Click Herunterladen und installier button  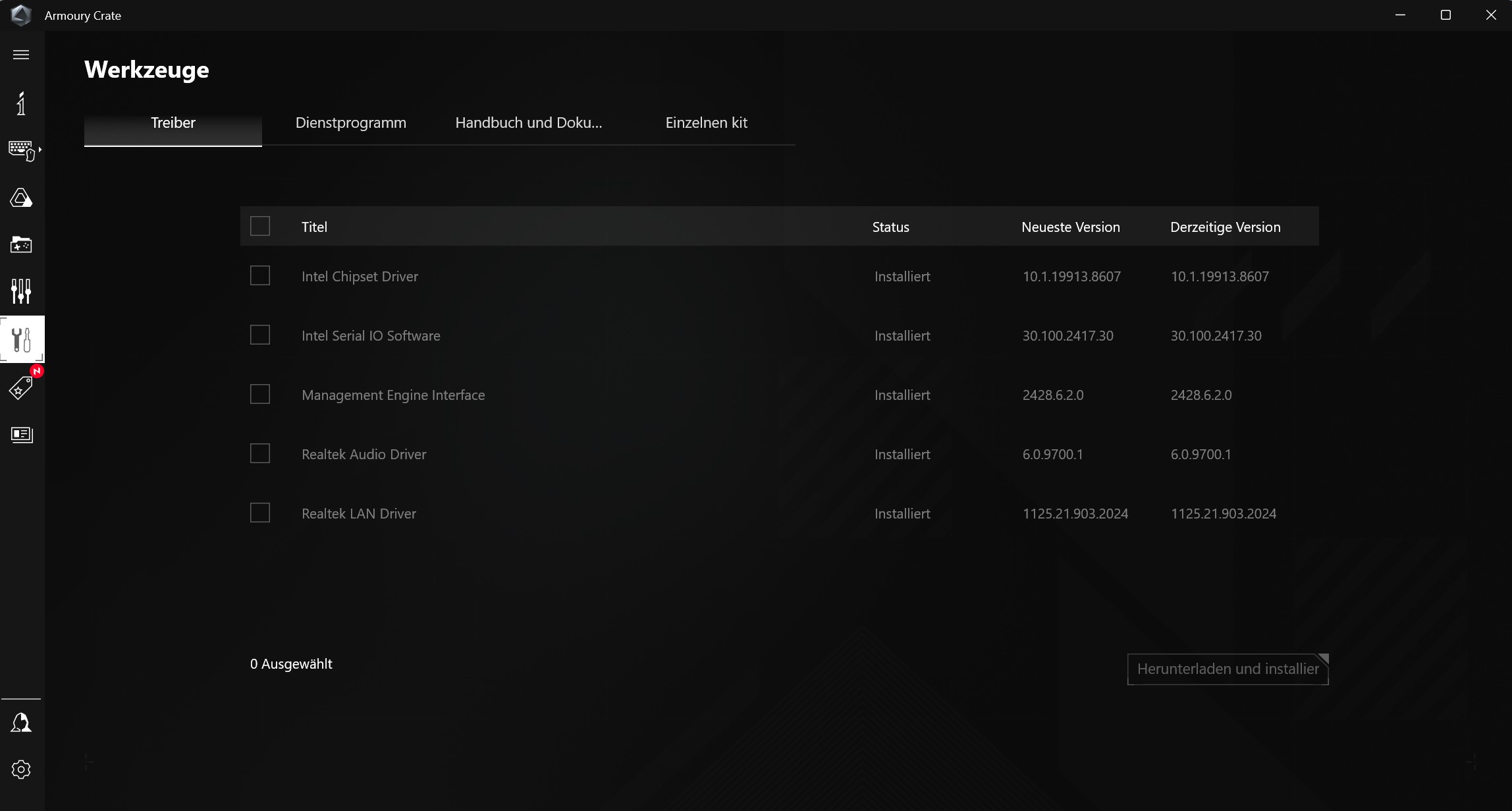click(x=1228, y=669)
